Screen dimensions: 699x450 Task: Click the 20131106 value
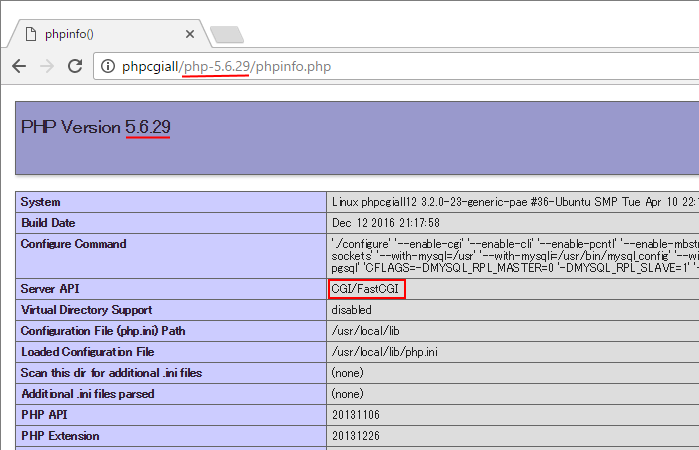coord(355,415)
